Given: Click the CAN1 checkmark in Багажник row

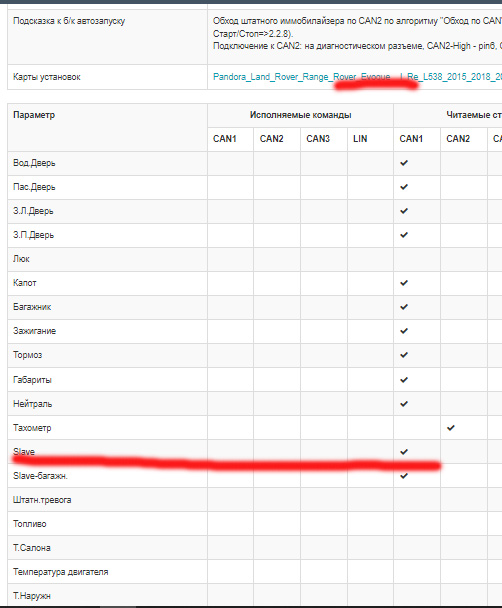Looking at the screenshot, I should (x=404, y=307).
